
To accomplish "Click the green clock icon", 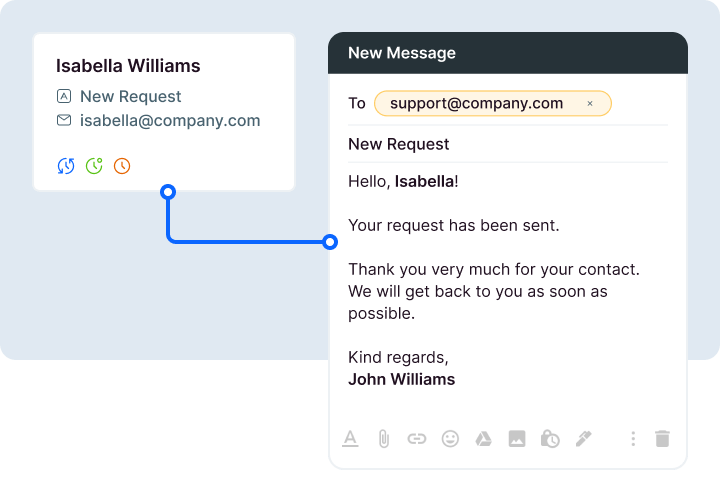I will (x=94, y=166).
